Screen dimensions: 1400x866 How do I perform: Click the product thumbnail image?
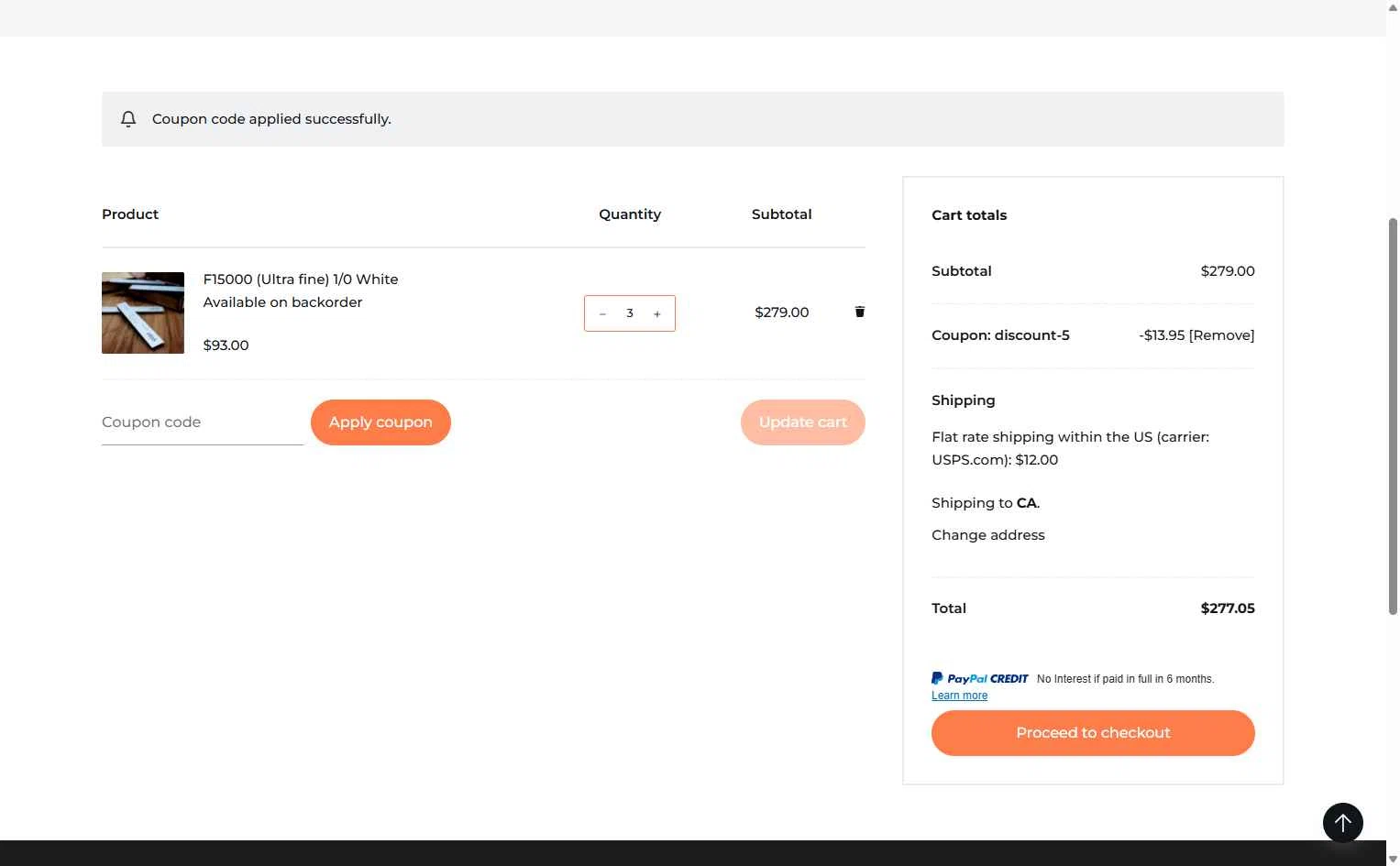[143, 312]
